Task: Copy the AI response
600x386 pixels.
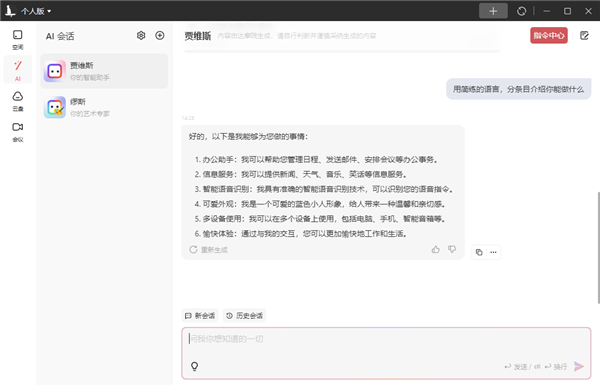Action: tap(479, 252)
